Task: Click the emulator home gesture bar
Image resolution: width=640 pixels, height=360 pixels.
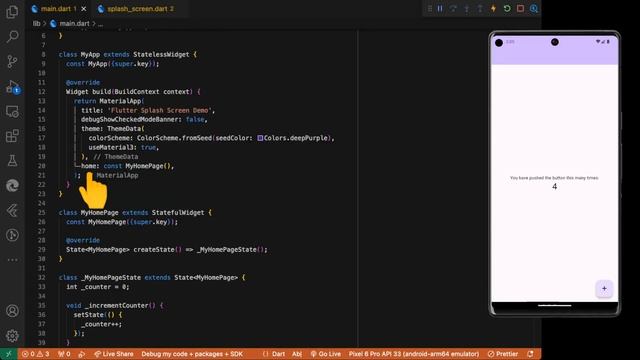Action: point(554,305)
